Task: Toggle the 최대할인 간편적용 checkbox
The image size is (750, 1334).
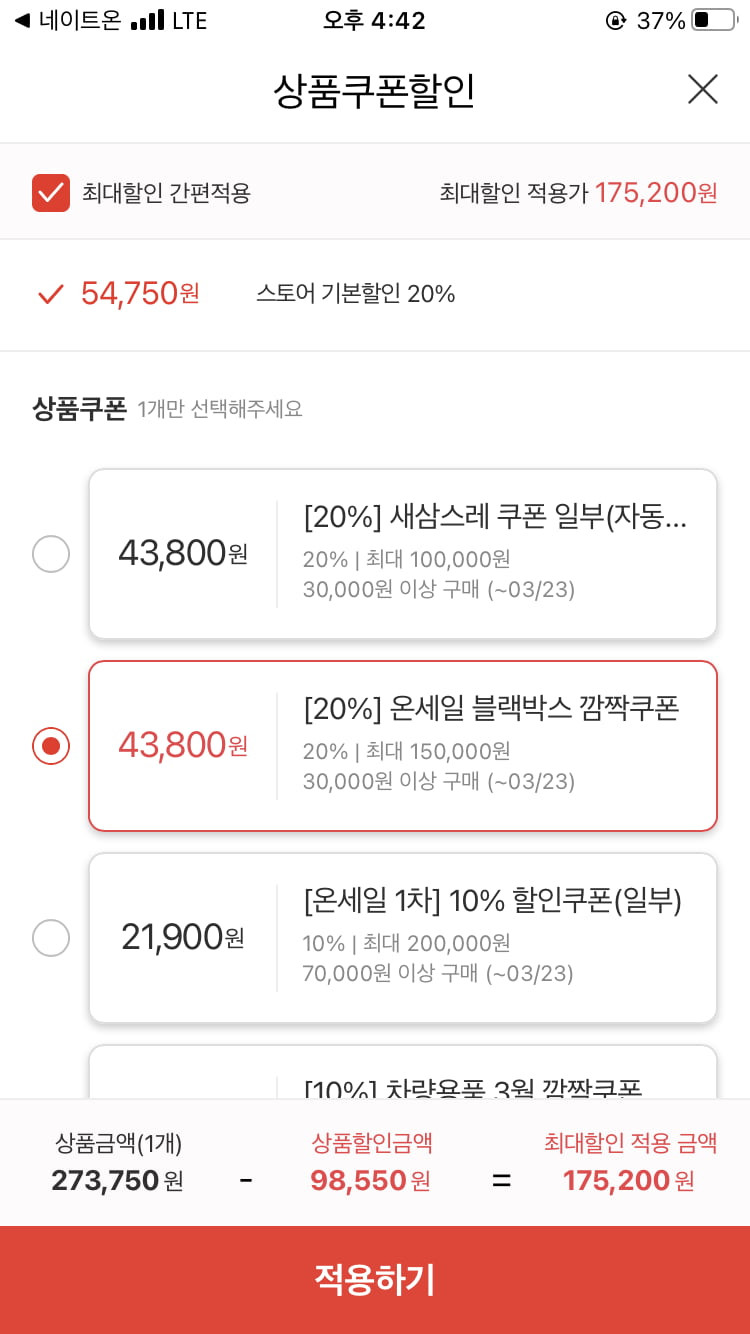Action: pyautogui.click(x=51, y=193)
